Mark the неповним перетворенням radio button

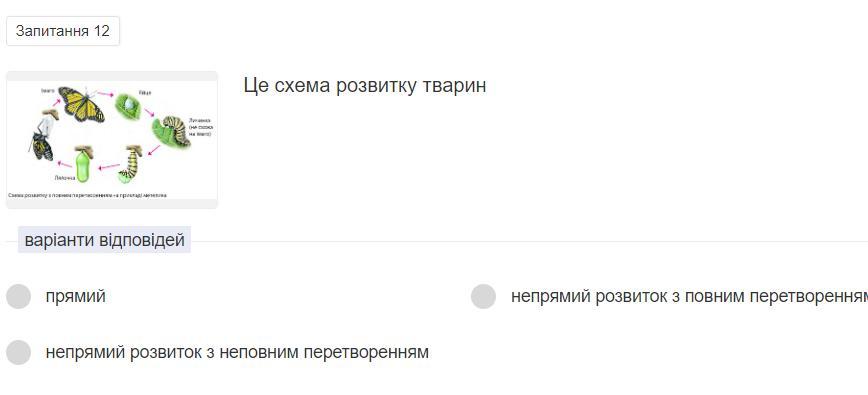(x=18, y=352)
